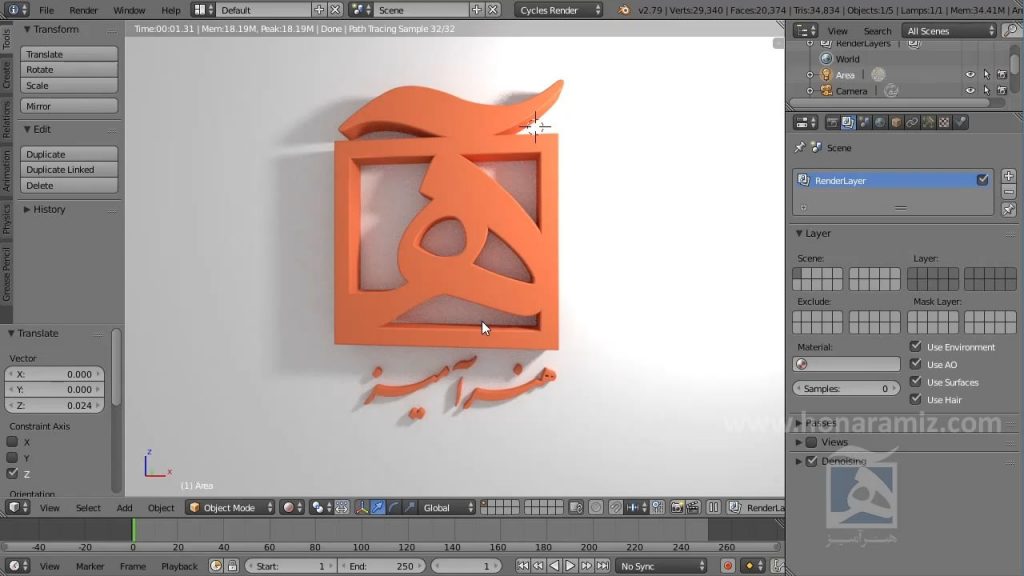1024x576 pixels.
Task: Uncheck the Z constraint axis checkbox
Action: 12,473
